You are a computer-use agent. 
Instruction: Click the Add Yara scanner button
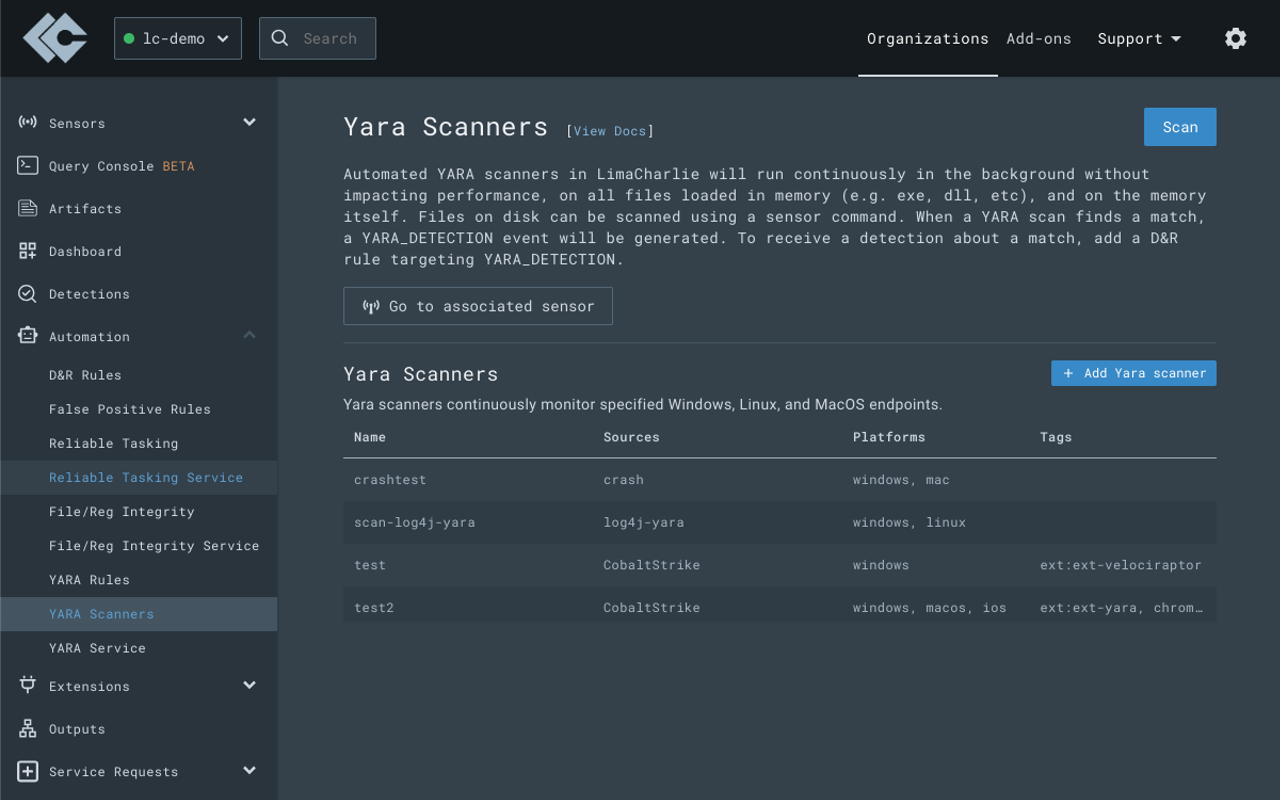[x=1133, y=373]
